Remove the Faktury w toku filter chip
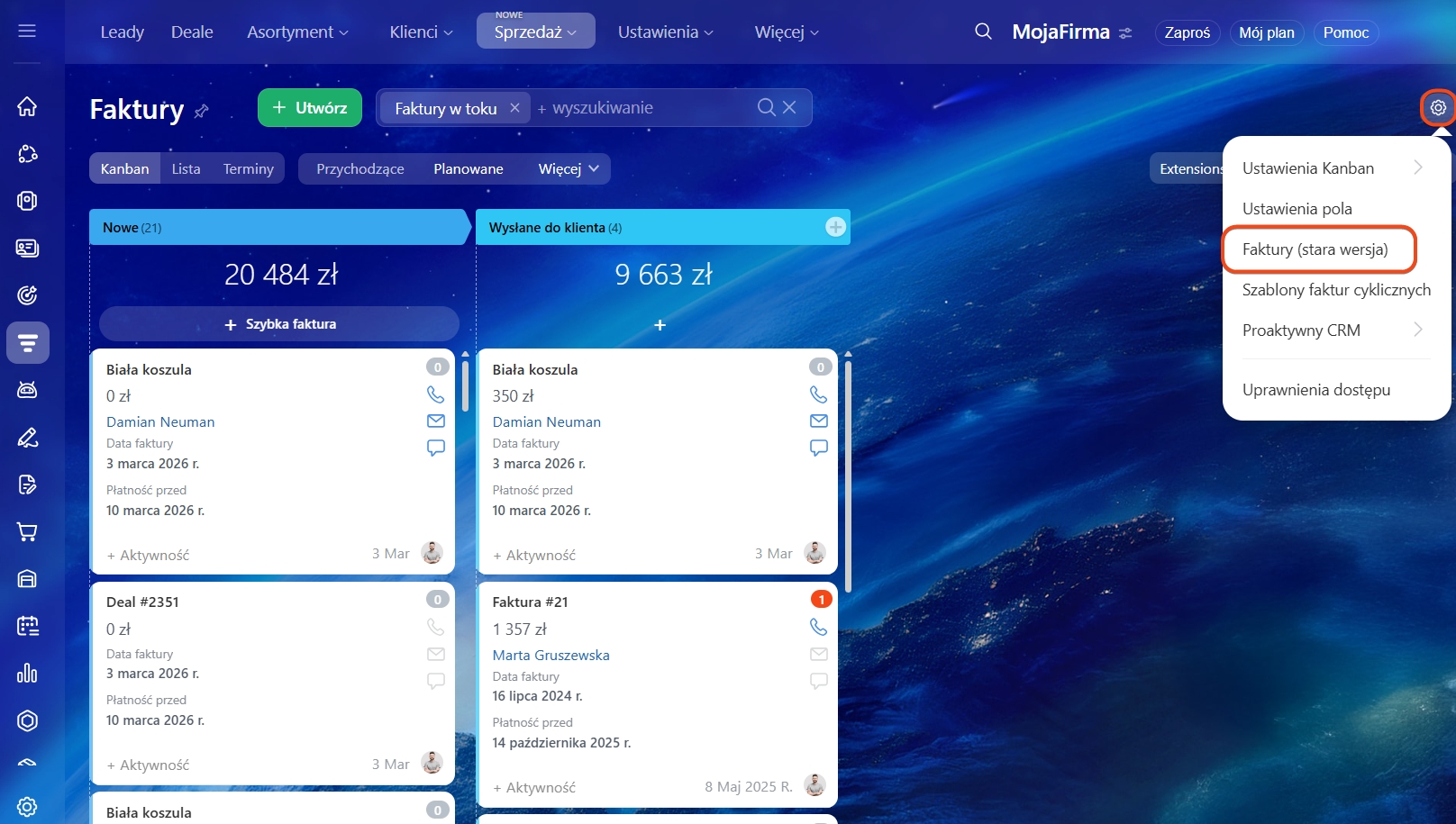 pos(514,108)
